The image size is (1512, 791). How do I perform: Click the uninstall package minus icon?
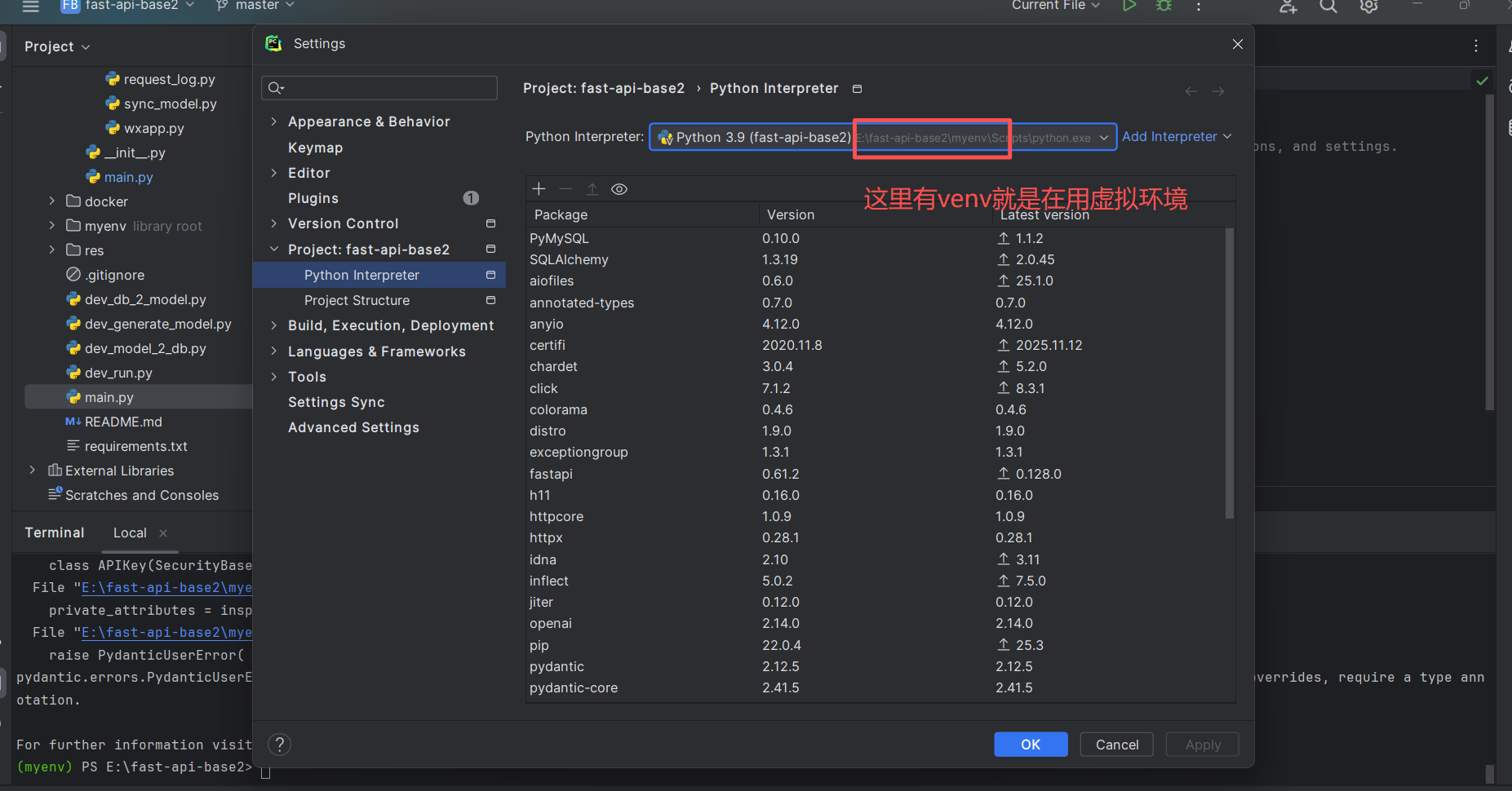(x=565, y=189)
